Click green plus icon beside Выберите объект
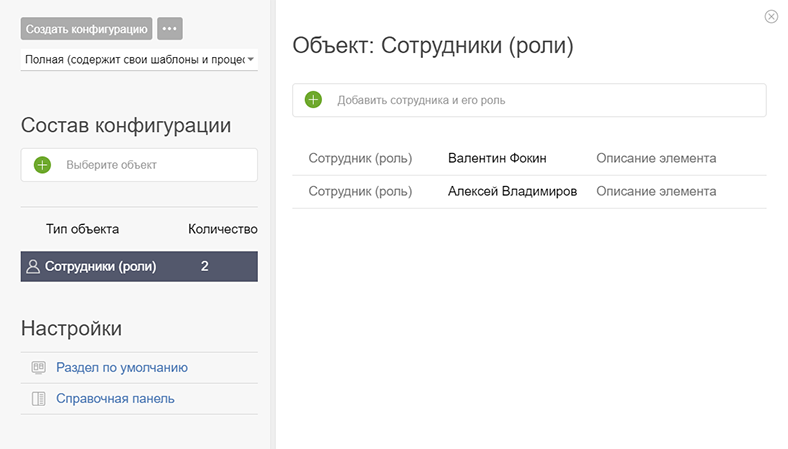Viewport: 788px width, 449px height. pyautogui.click(x=42, y=165)
